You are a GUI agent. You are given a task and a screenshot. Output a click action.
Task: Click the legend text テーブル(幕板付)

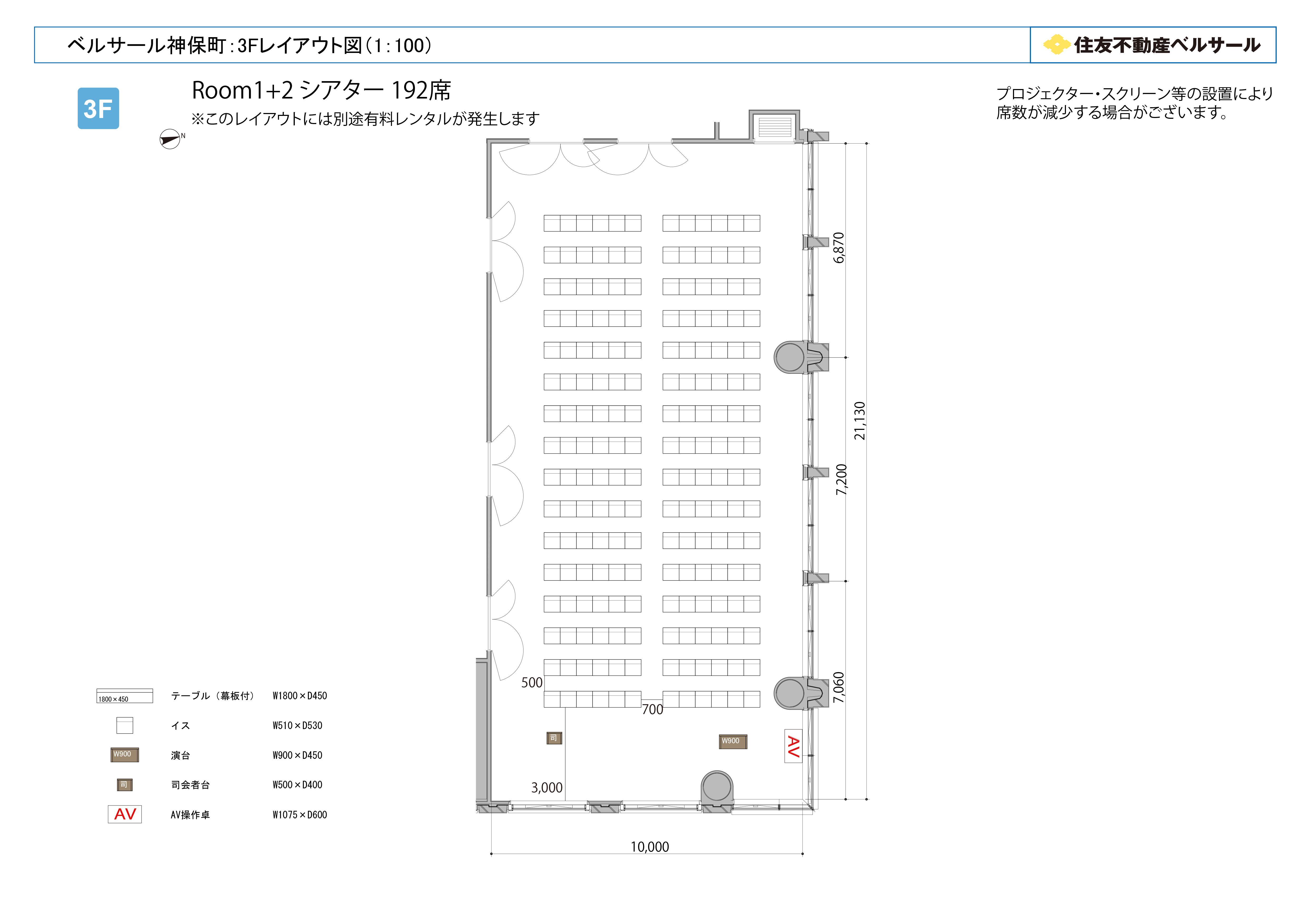213,696
